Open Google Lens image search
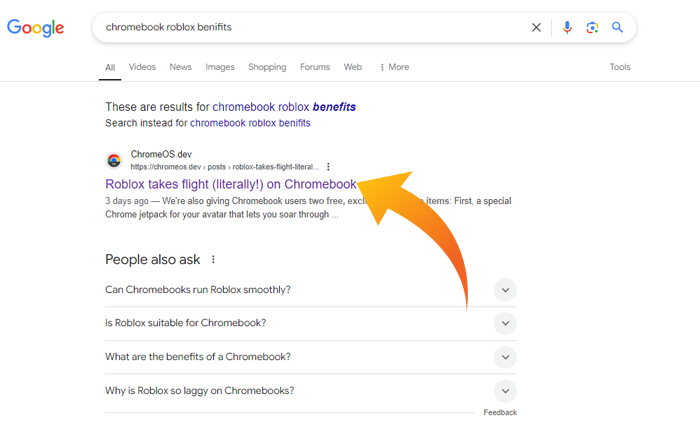700x430 pixels. click(x=592, y=27)
